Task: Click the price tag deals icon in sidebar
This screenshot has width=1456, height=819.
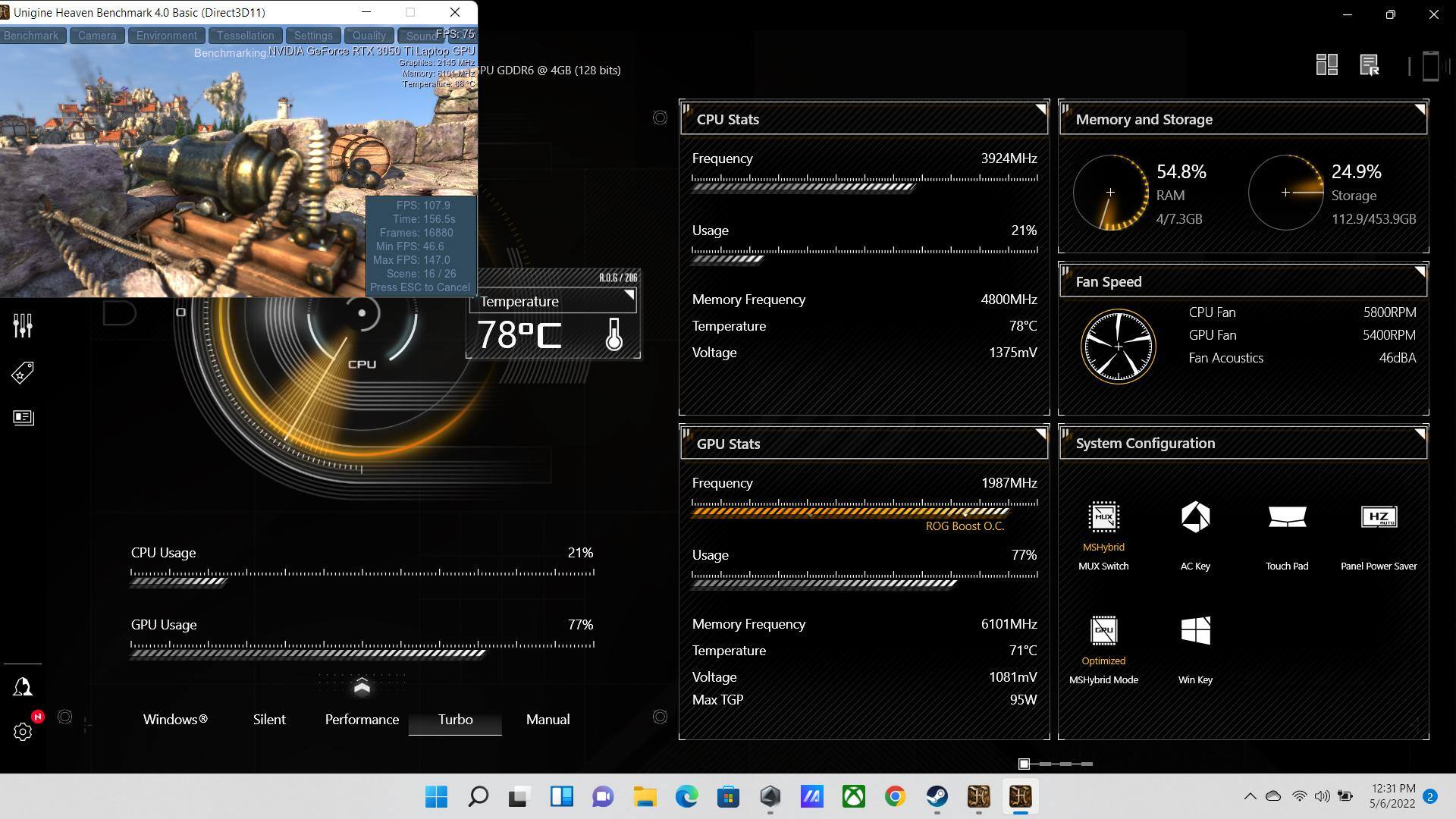Action: 23,372
